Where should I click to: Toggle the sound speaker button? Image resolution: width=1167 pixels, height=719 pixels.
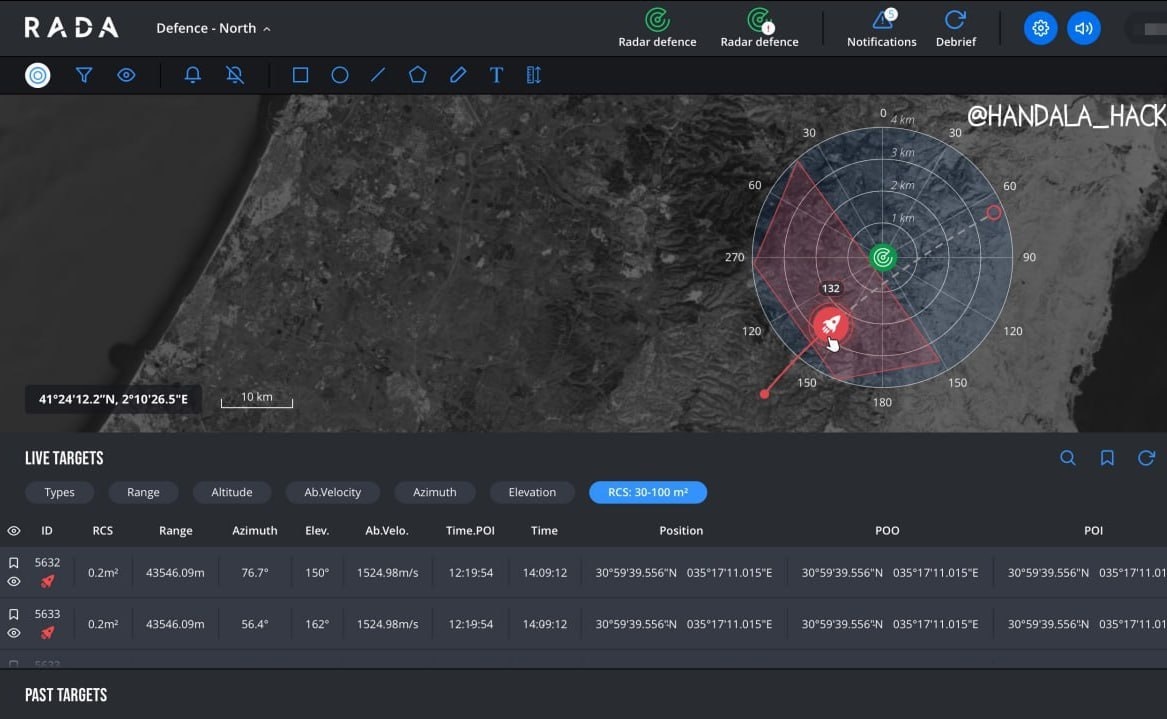1083,28
